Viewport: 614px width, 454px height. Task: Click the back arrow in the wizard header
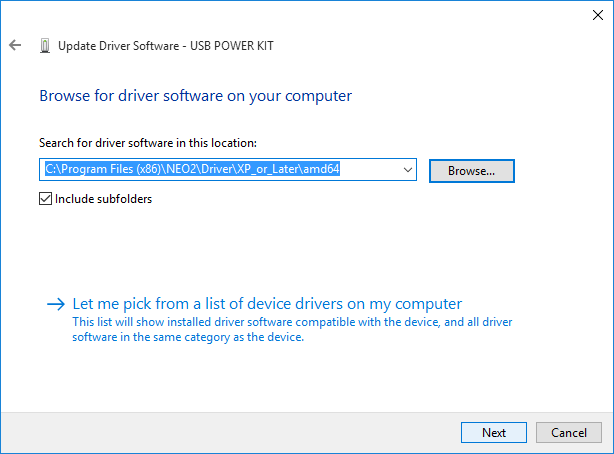pyautogui.click(x=15, y=45)
